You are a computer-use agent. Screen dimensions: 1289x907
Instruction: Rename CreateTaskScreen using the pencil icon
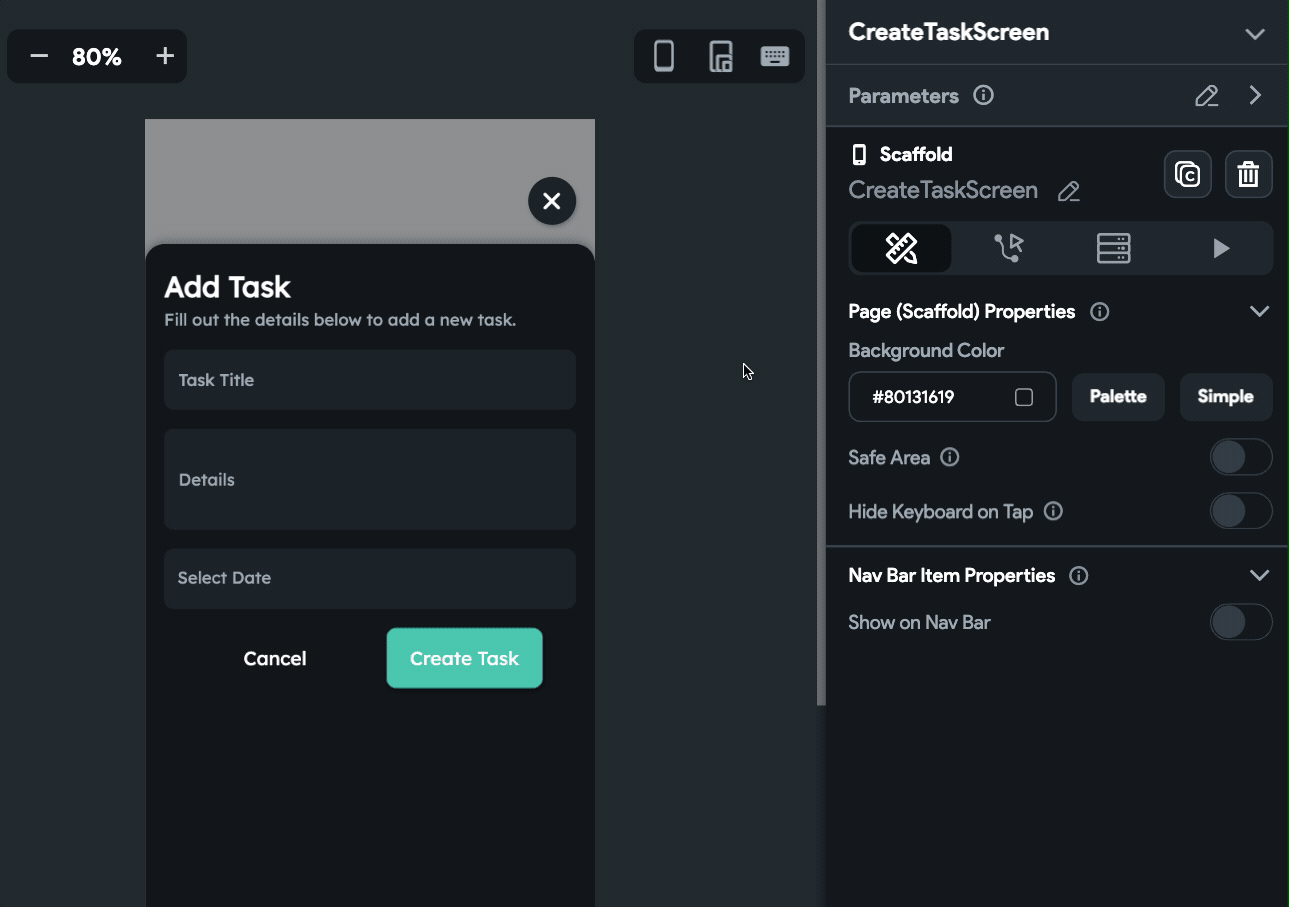point(1069,191)
